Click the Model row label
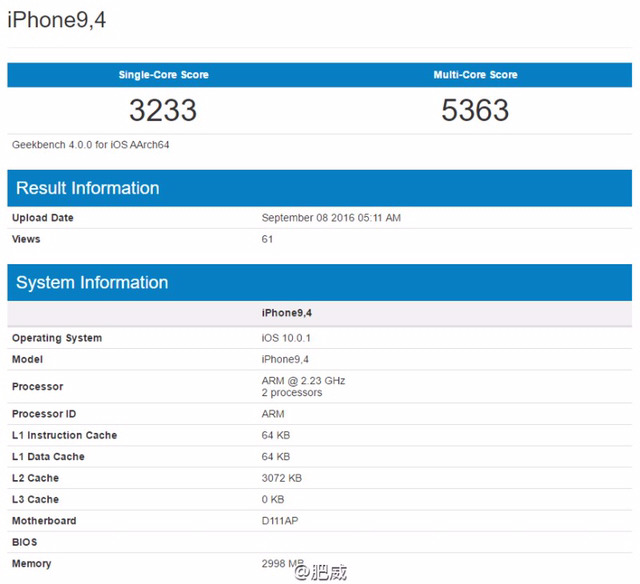 click(x=27, y=360)
